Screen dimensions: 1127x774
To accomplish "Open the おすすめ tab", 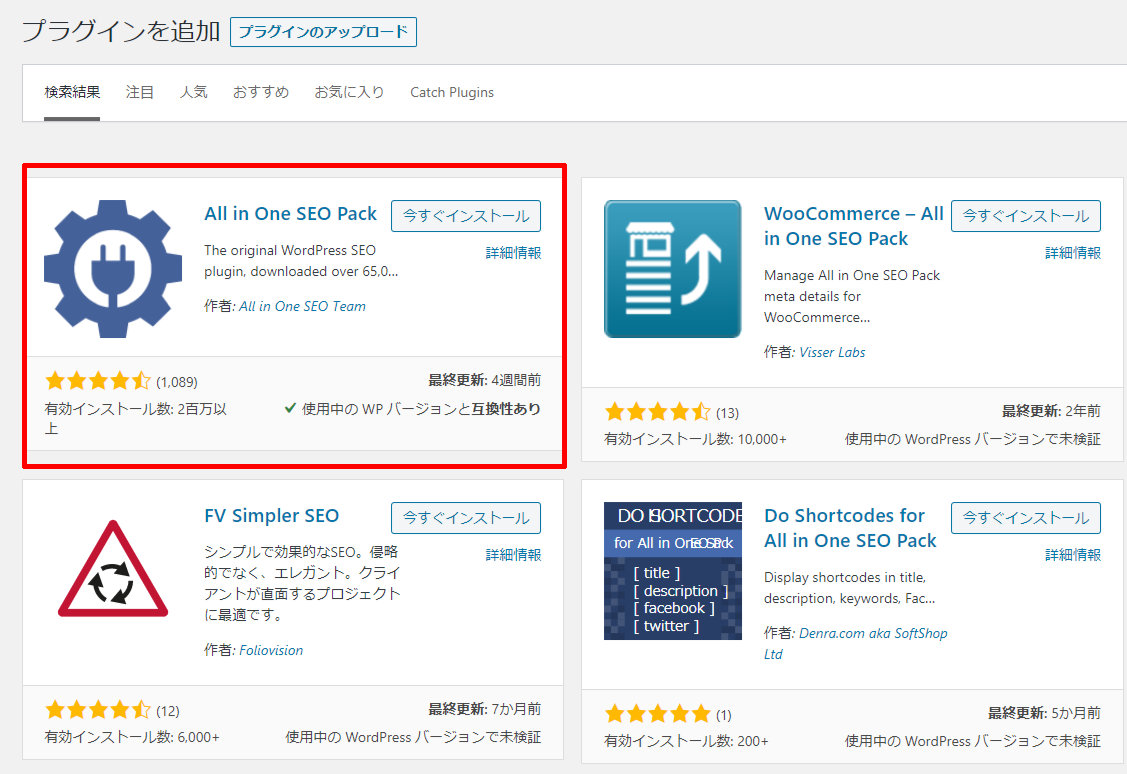I will (260, 92).
